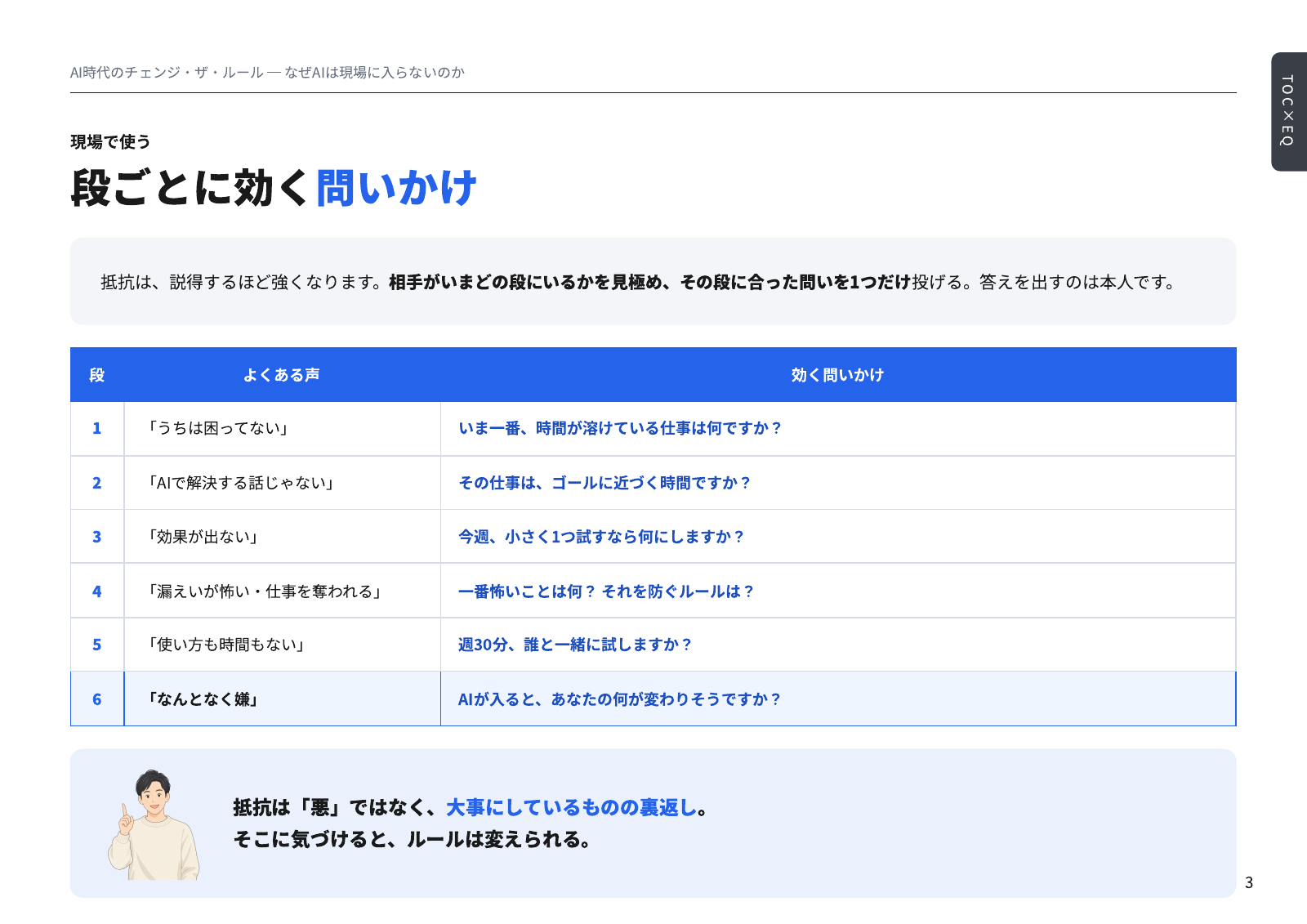The height and width of the screenshot is (924, 1307).
Task: Click row number 6 in the highlighted row
Action: pos(96,699)
